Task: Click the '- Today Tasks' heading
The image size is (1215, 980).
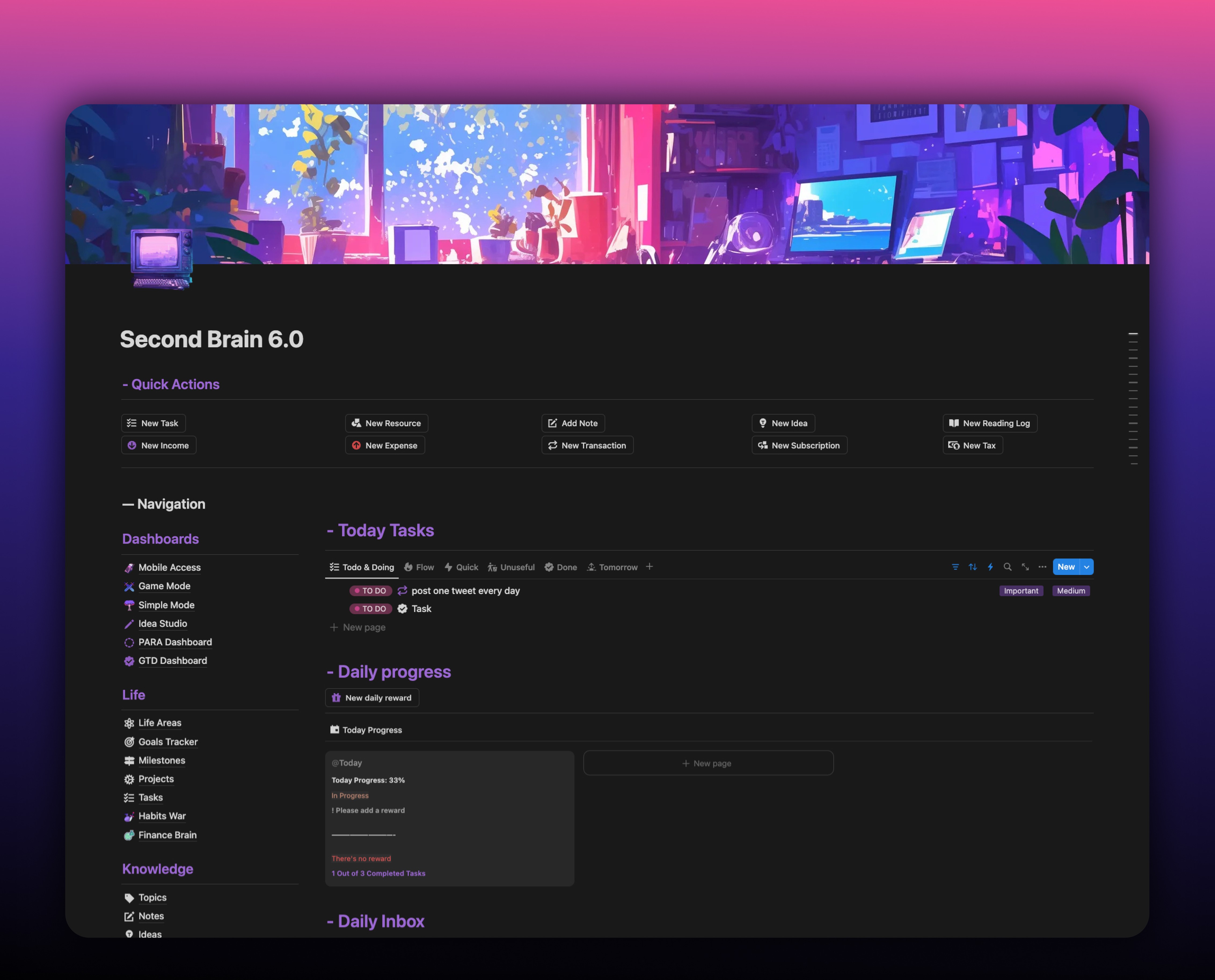Action: 380,530
